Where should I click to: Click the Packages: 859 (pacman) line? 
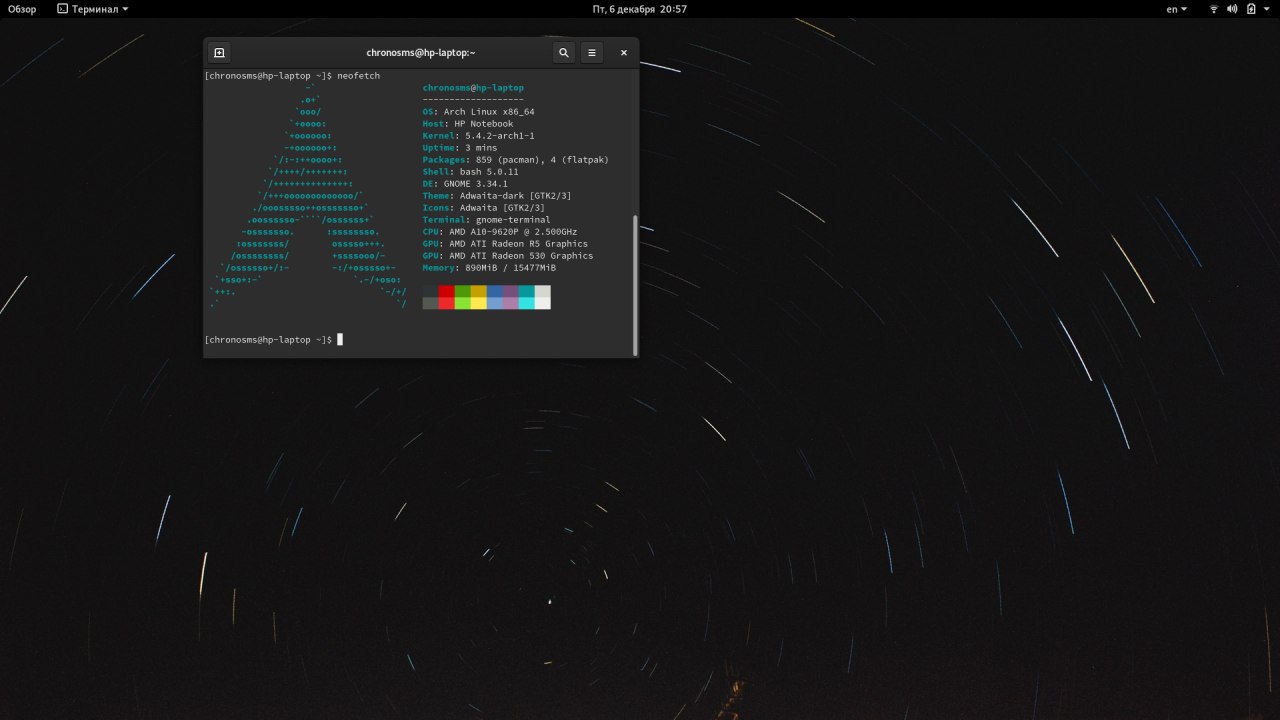tap(515, 160)
